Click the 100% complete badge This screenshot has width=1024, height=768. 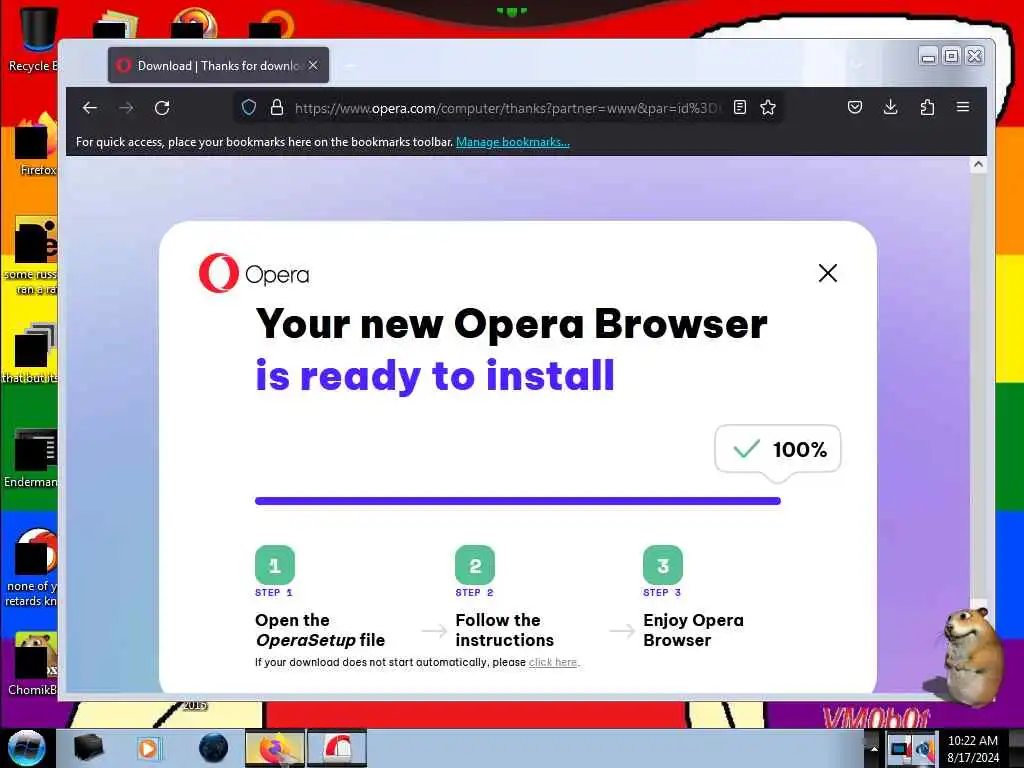tap(778, 449)
